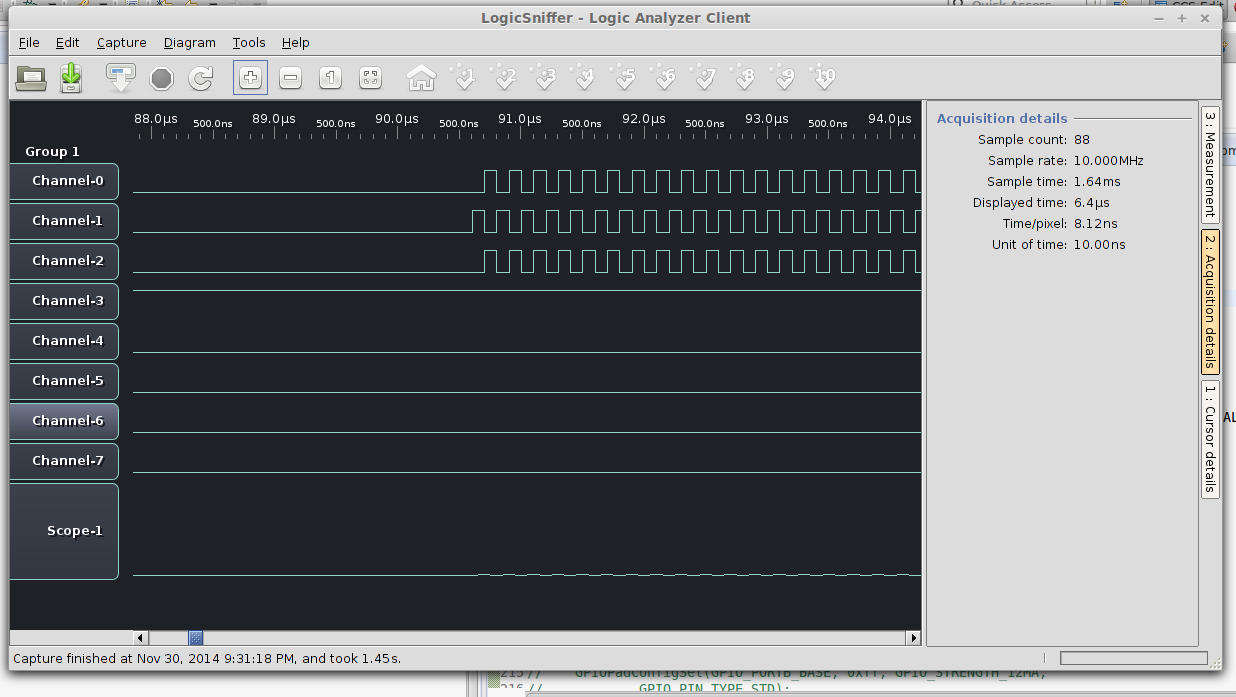1236x697 pixels.
Task: Jump to cursor 9
Action: (785, 77)
